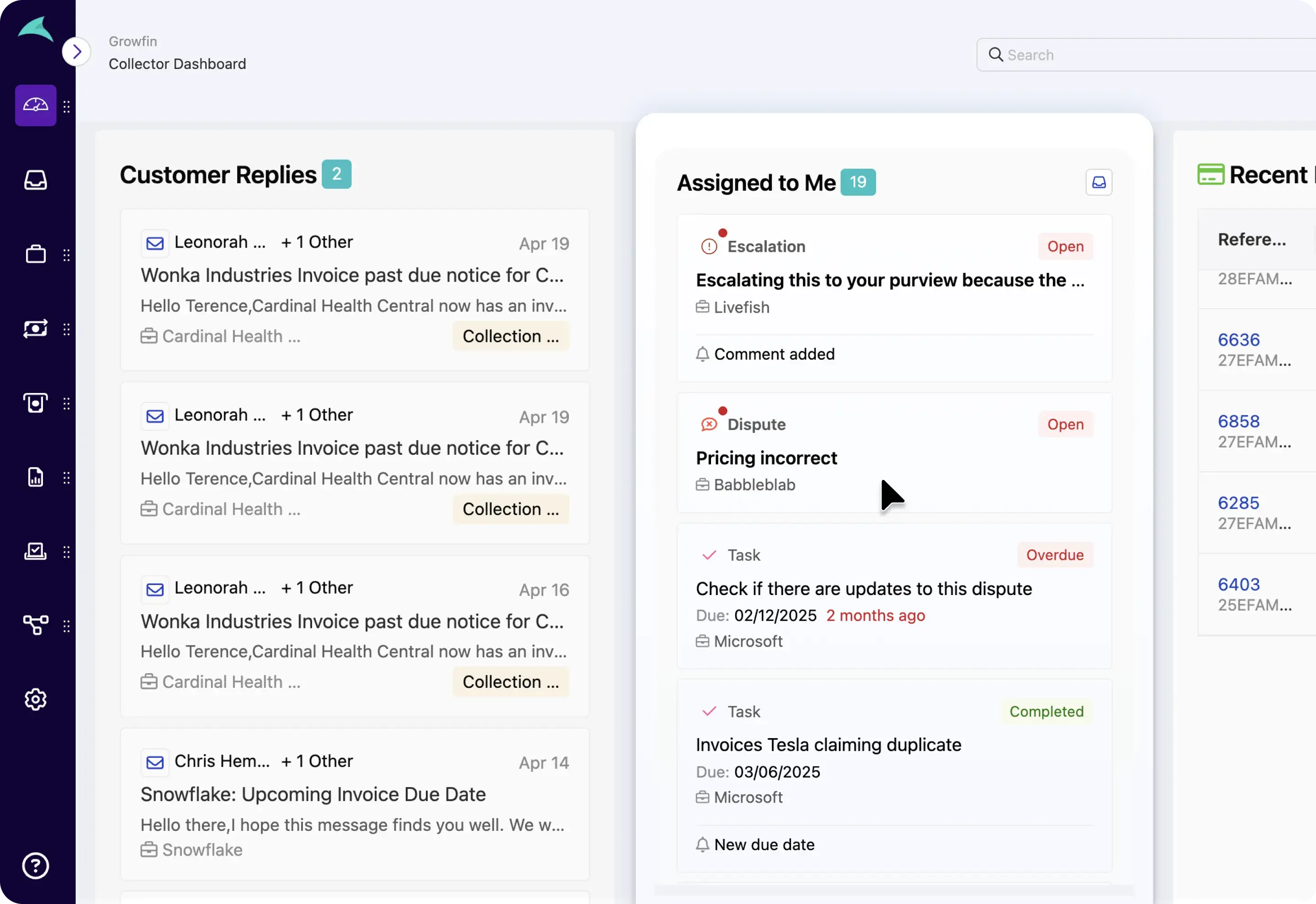Viewport: 1316px width, 904px height.
Task: Open the Pricing incorrect dispute card
Action: coord(766,457)
